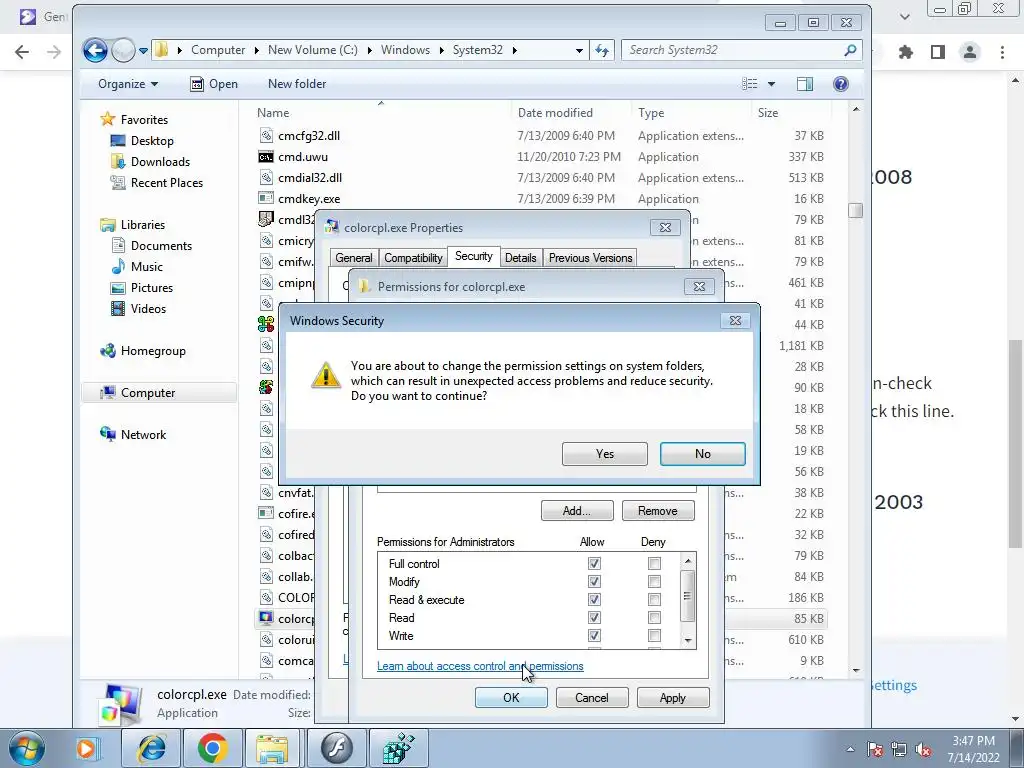The height and width of the screenshot is (768, 1024).
Task: Click the Add... button in Permissions dialog
Action: (577, 511)
